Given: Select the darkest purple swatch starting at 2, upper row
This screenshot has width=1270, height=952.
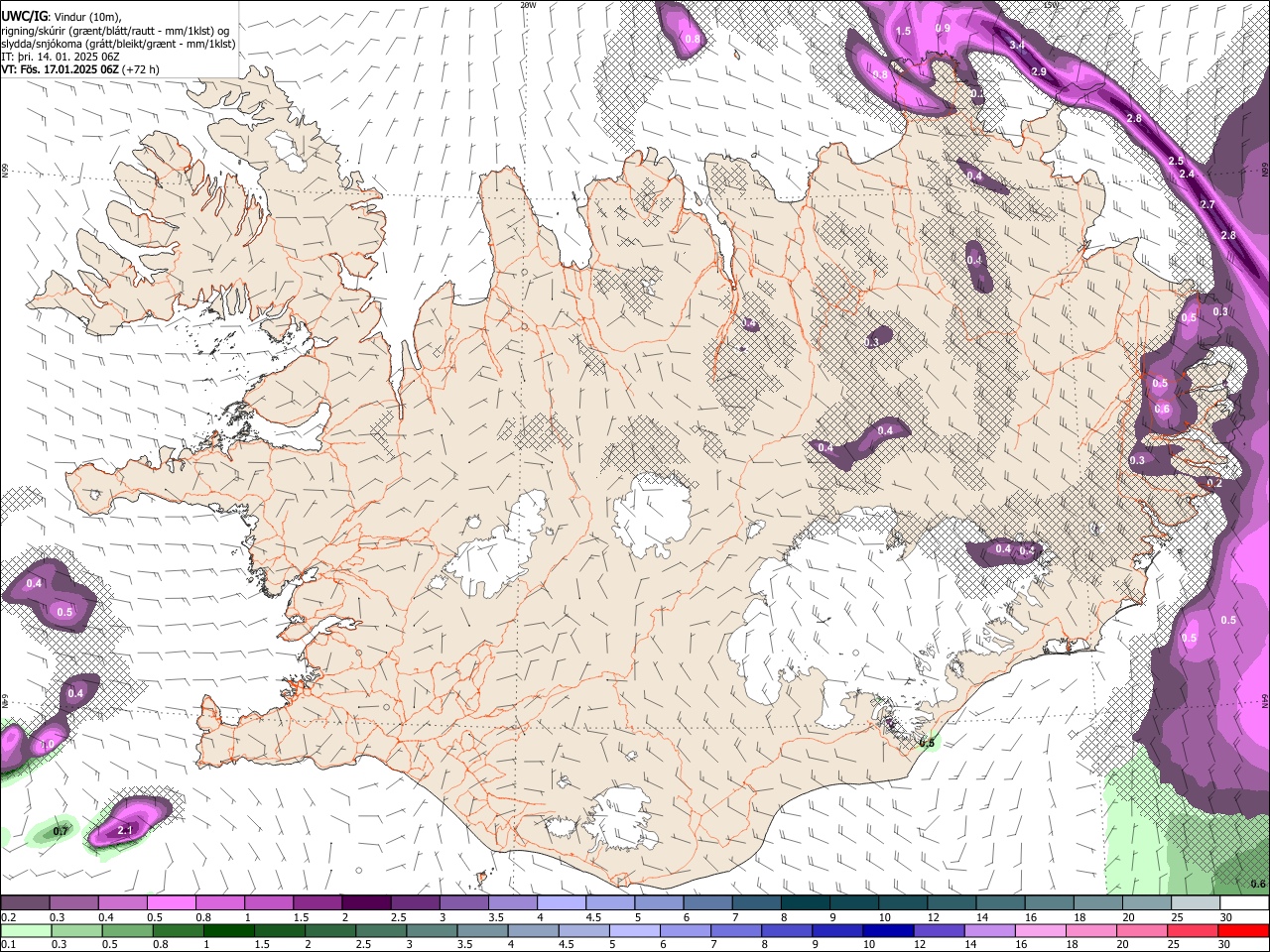Looking at the screenshot, I should (366, 903).
